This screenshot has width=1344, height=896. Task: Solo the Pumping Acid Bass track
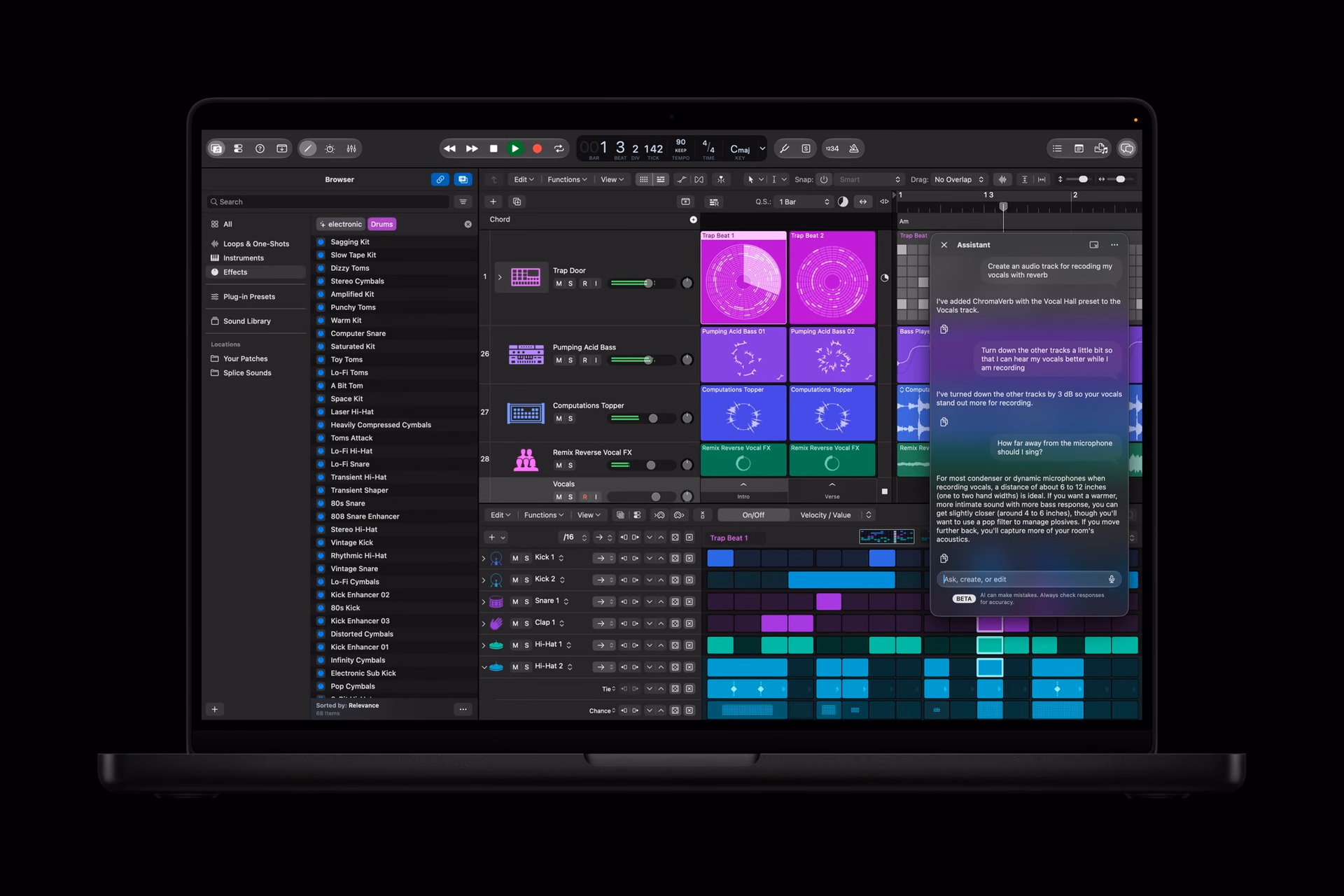coord(570,360)
